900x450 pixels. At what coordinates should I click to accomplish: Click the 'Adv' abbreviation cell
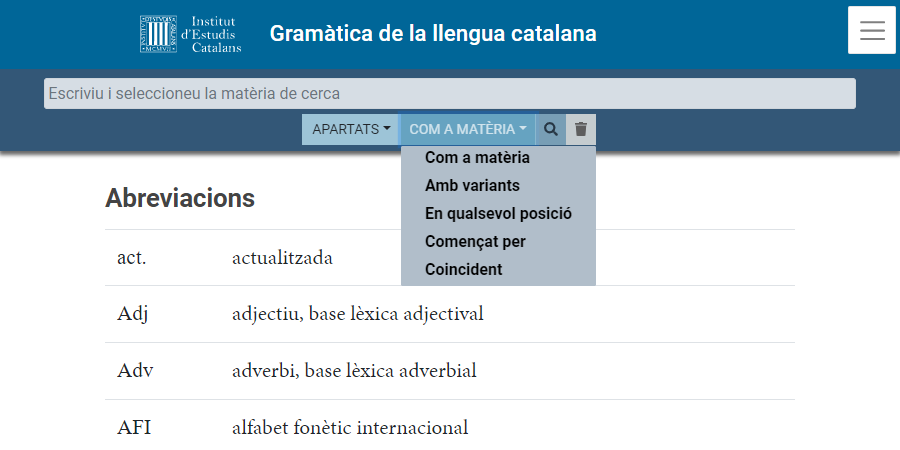135,371
